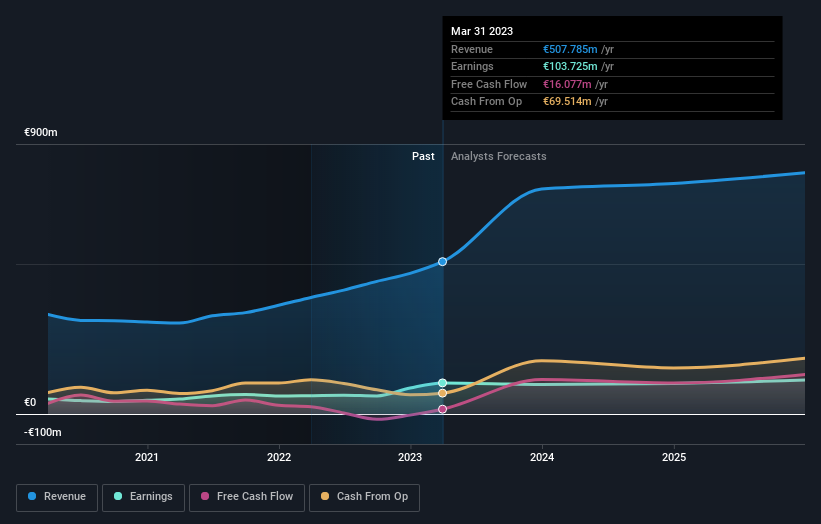
Task: Click the 2025 x-axis label
Action: point(674,458)
